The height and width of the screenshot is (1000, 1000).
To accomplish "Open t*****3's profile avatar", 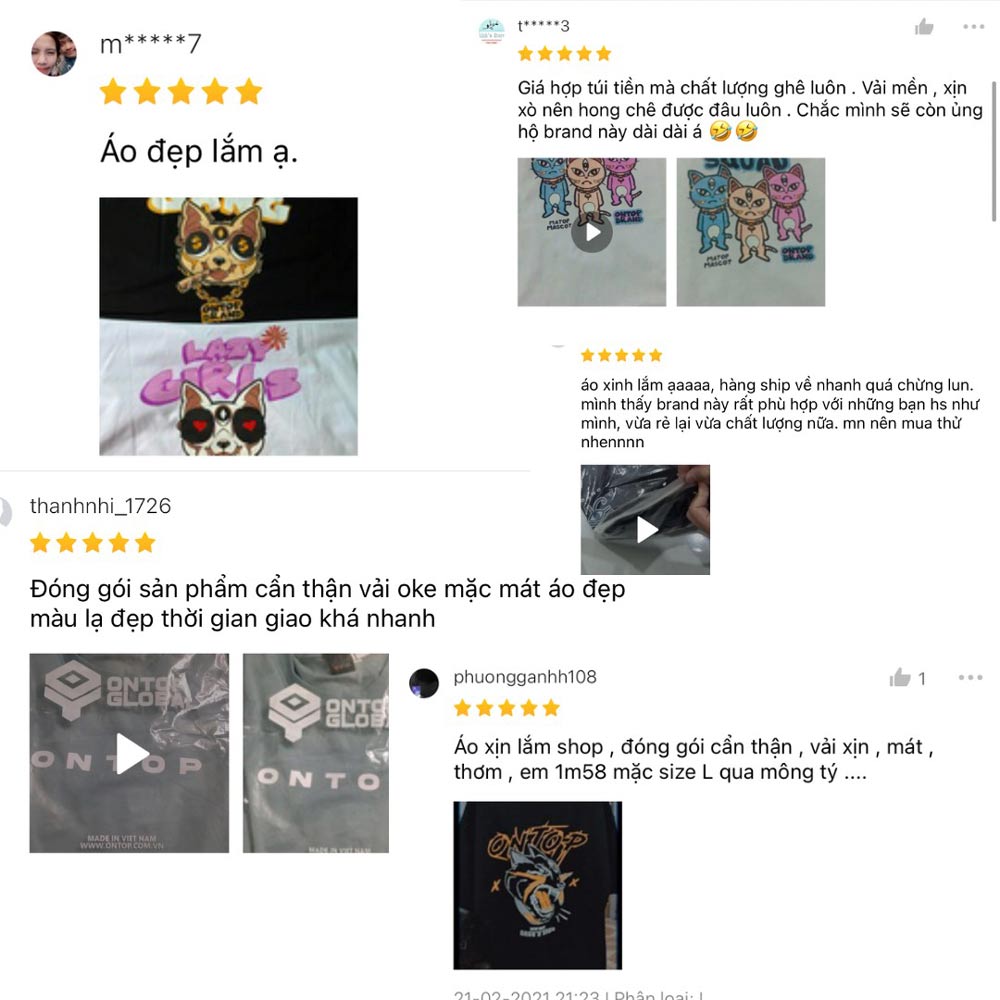I will (x=491, y=31).
